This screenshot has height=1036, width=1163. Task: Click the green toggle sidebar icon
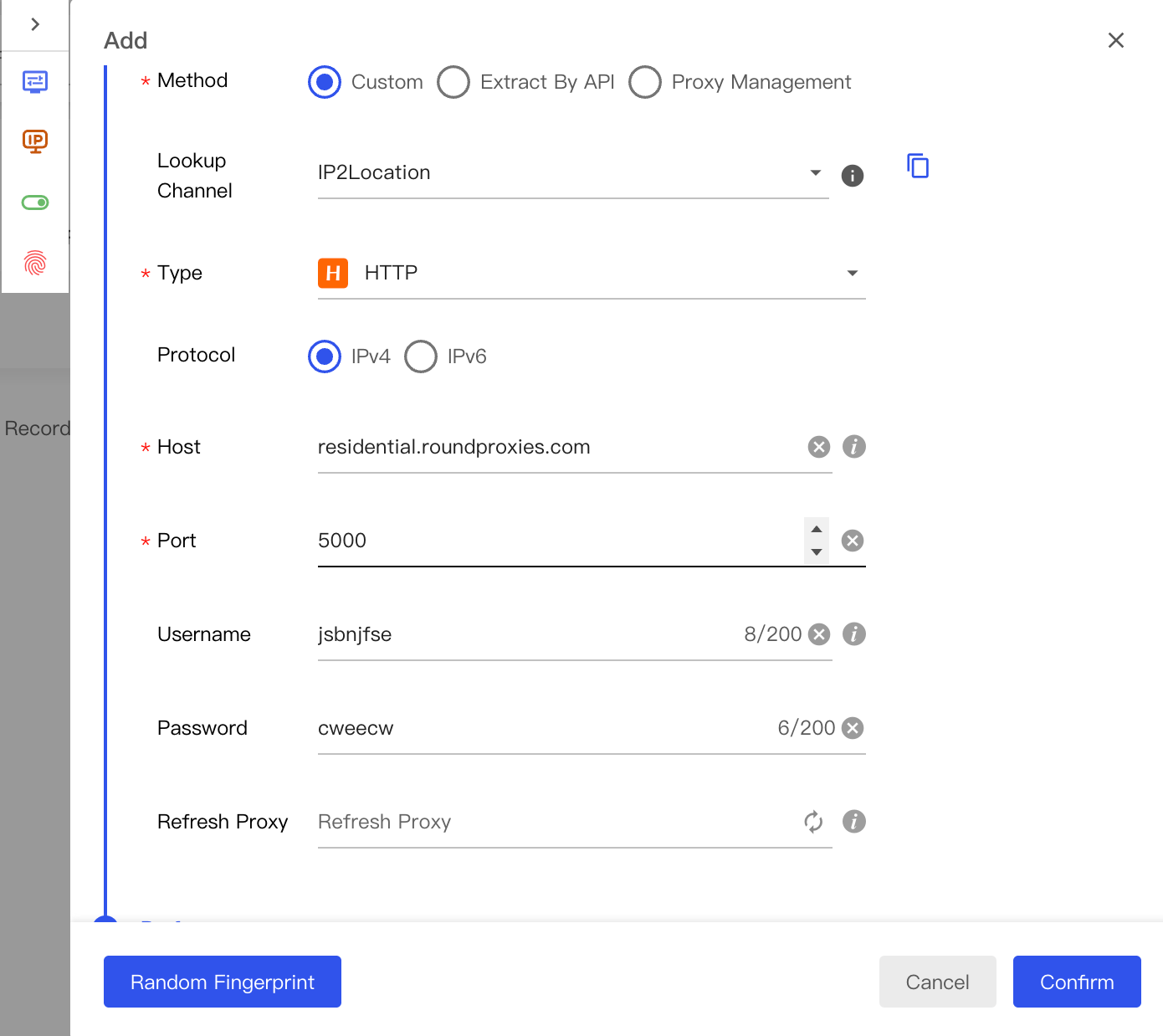[34, 202]
